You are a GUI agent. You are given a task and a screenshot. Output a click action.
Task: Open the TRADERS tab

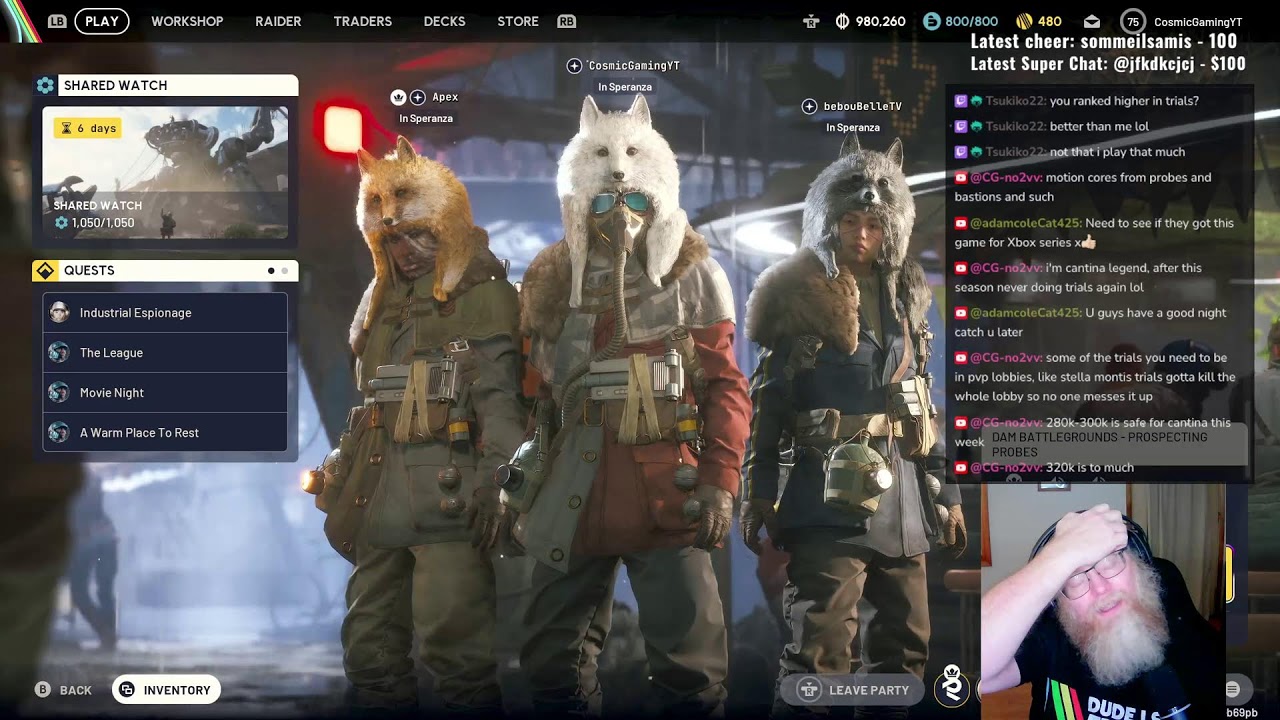click(362, 21)
